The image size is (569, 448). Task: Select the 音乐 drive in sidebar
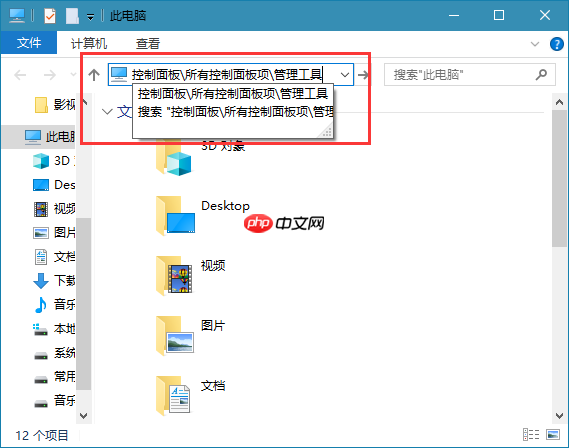point(54,401)
